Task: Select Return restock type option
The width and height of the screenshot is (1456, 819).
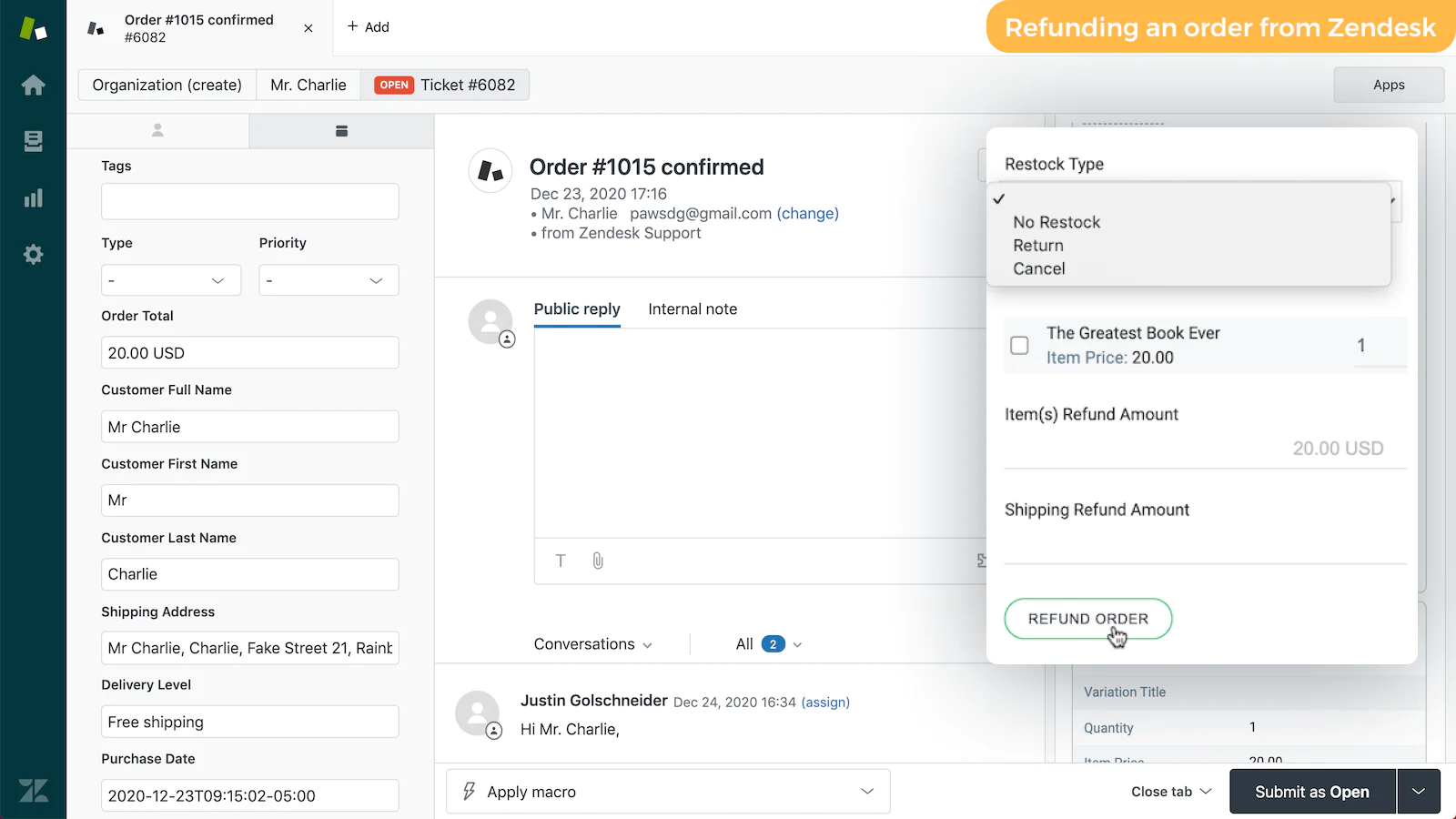Action: pyautogui.click(x=1038, y=246)
